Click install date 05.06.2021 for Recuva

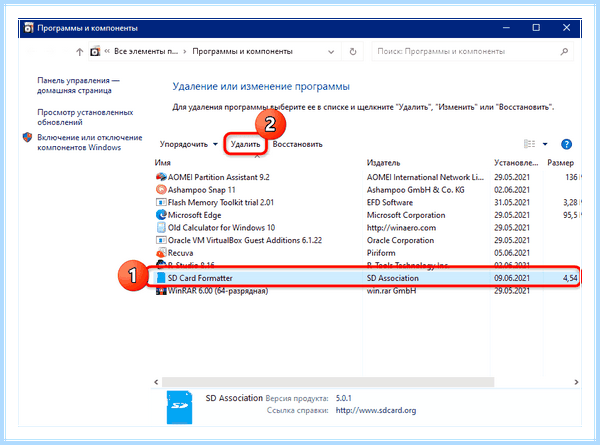tap(512, 253)
